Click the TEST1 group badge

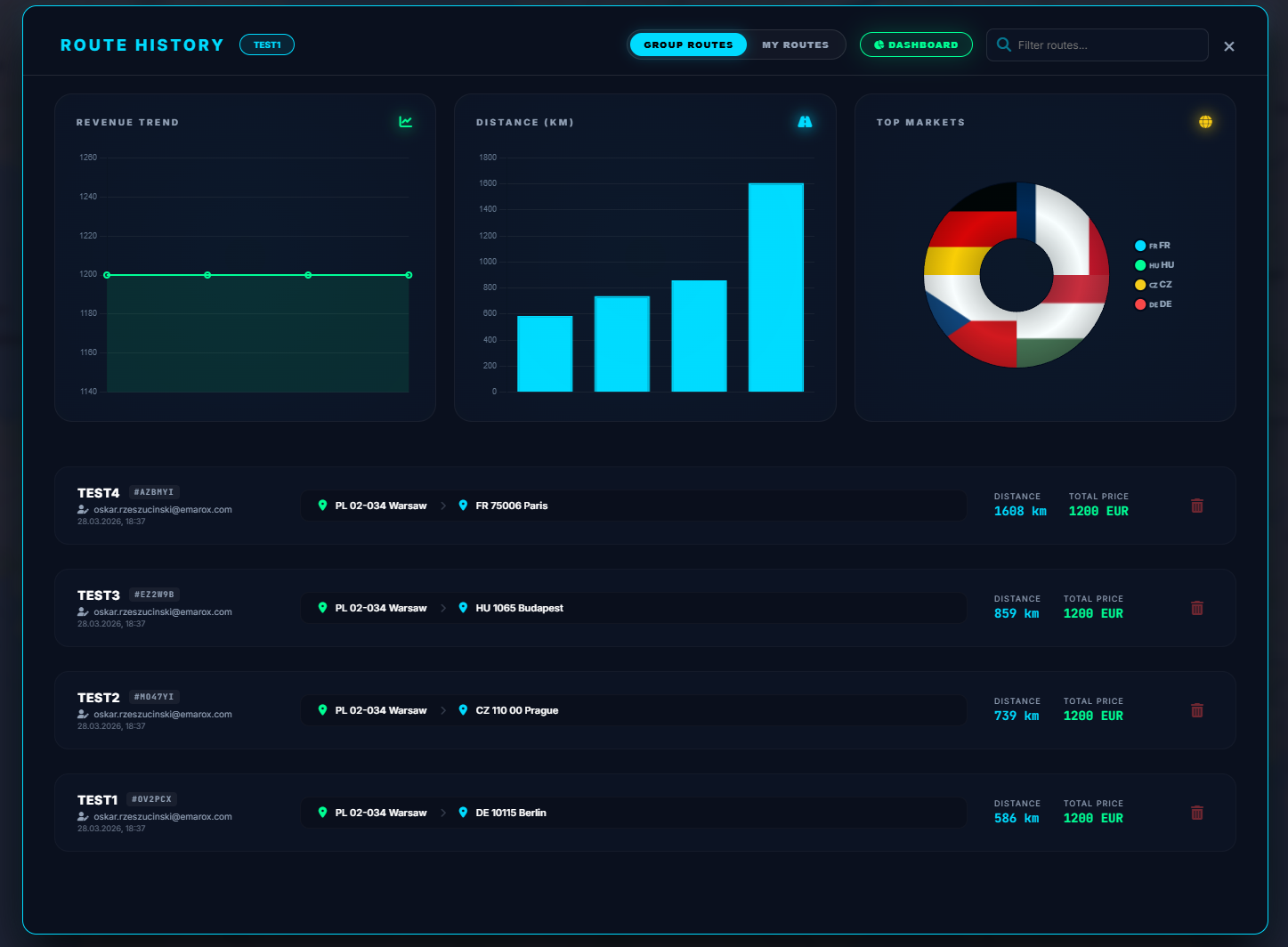pyautogui.click(x=267, y=45)
